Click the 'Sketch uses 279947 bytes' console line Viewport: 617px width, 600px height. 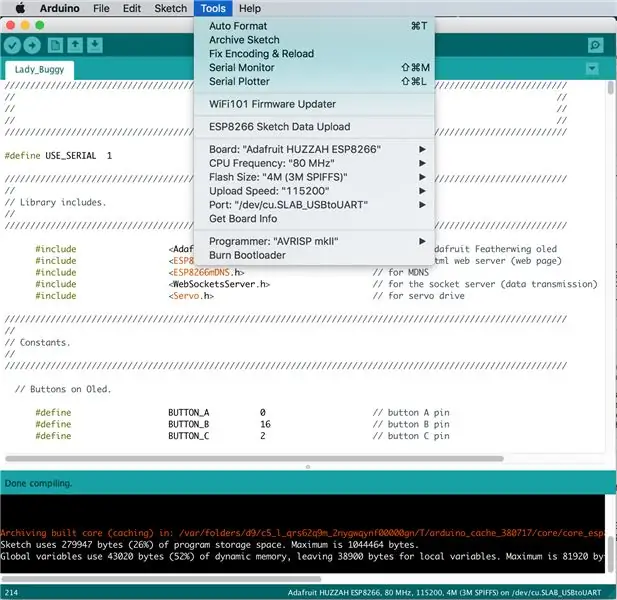click(209, 545)
